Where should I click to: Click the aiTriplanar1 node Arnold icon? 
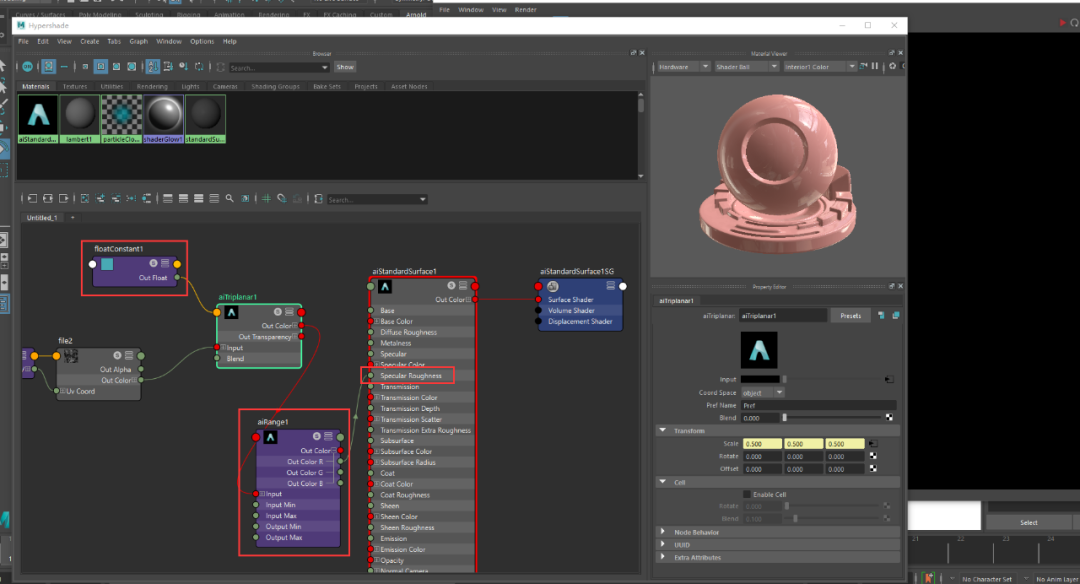pyautogui.click(x=231, y=312)
